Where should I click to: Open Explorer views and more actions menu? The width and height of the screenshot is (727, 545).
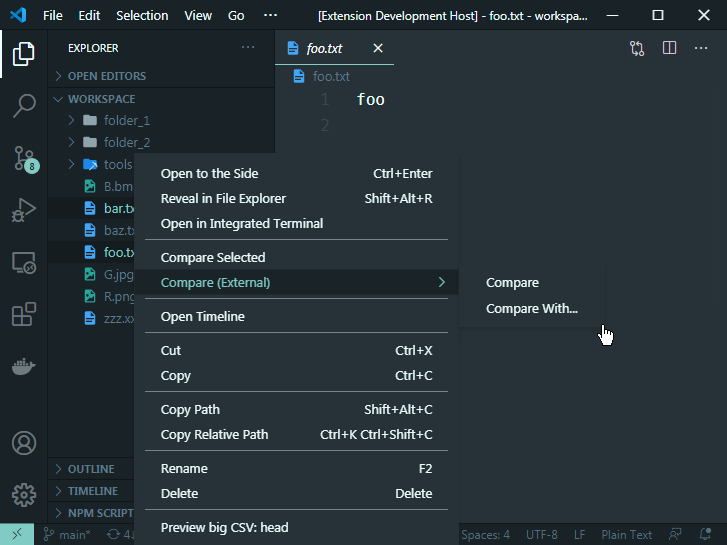coord(248,48)
